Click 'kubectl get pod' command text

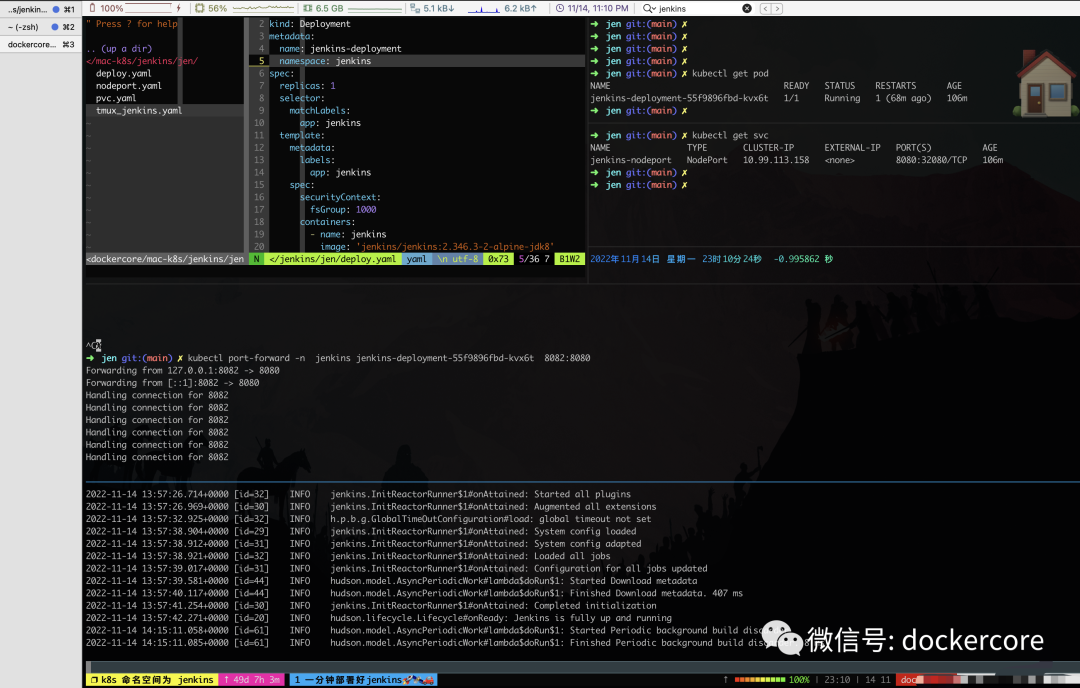click(730, 73)
